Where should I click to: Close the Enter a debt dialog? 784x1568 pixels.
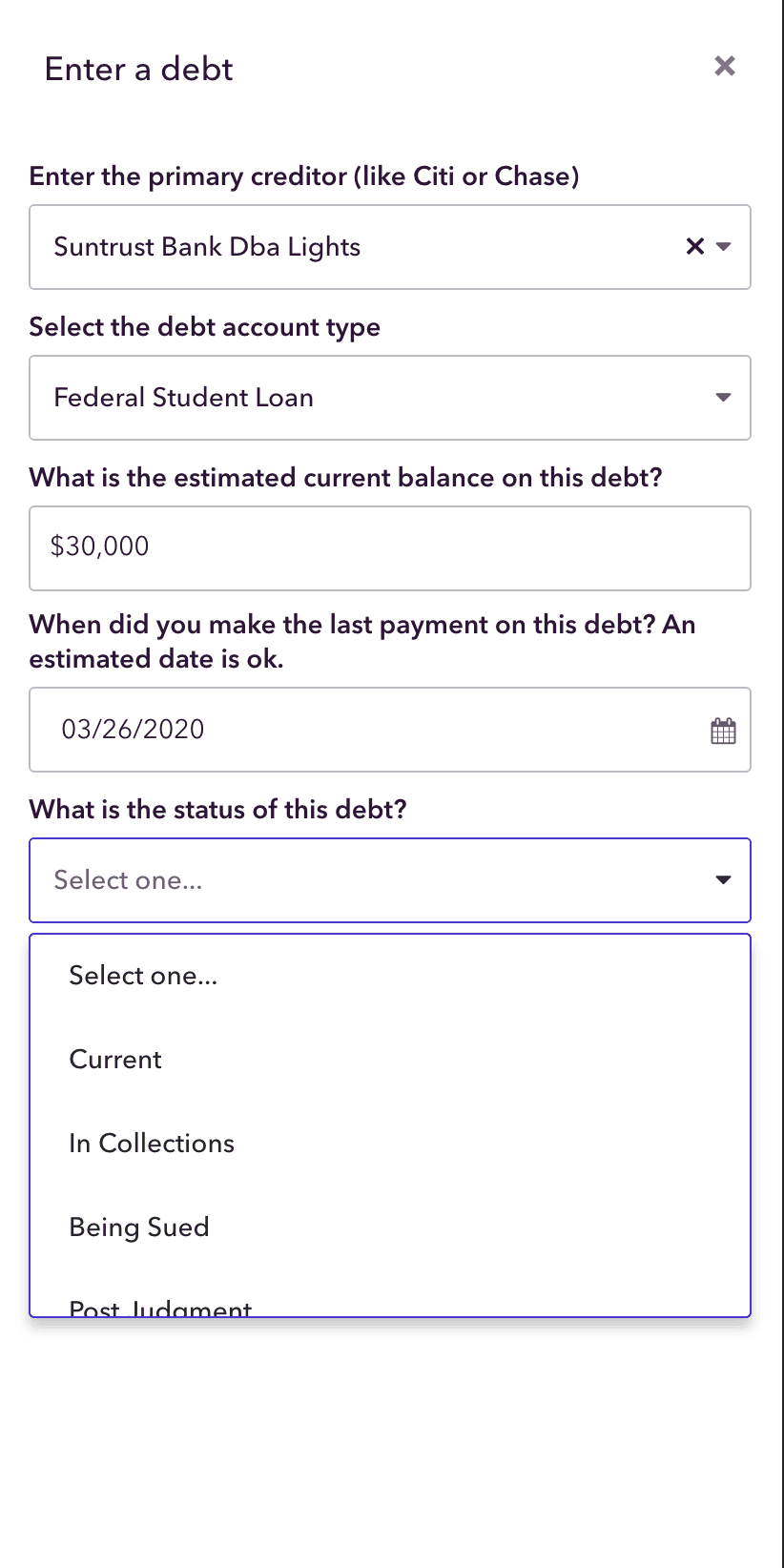(725, 66)
